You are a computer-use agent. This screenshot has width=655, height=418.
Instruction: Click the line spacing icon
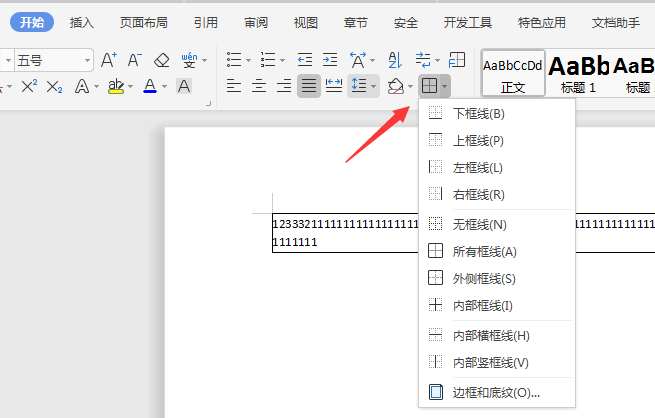point(359,86)
